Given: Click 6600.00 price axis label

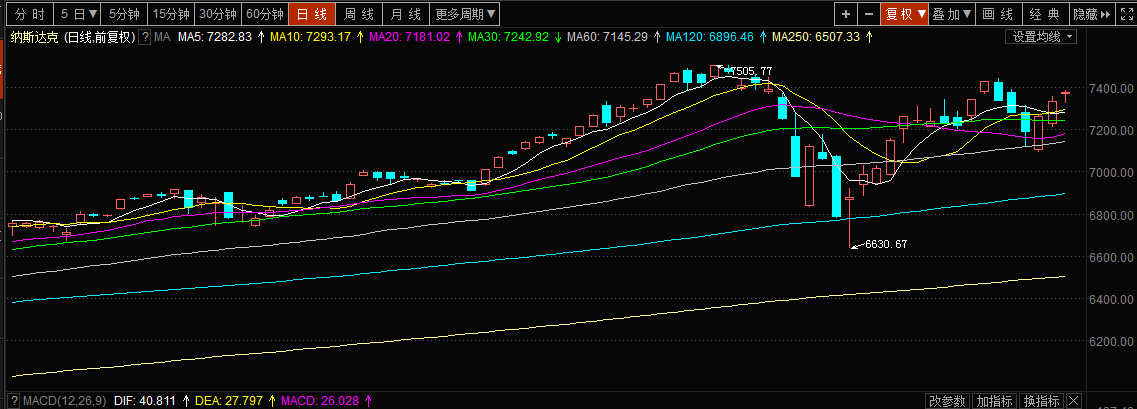Looking at the screenshot, I should click(1113, 257).
